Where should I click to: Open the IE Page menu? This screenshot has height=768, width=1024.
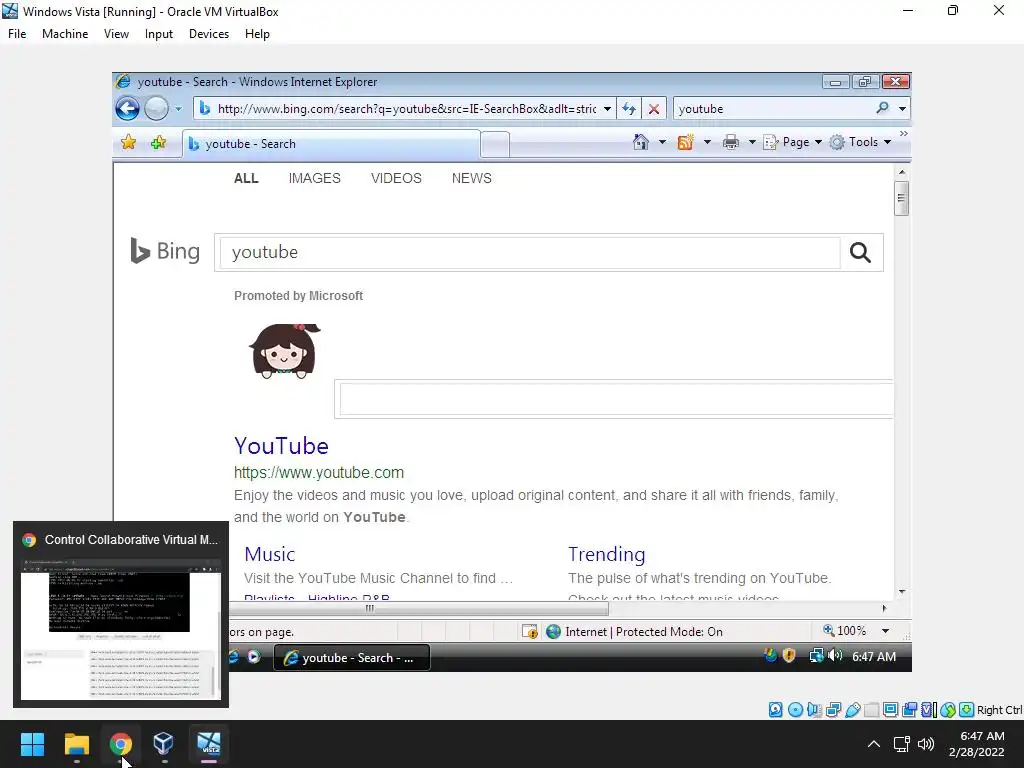click(793, 142)
